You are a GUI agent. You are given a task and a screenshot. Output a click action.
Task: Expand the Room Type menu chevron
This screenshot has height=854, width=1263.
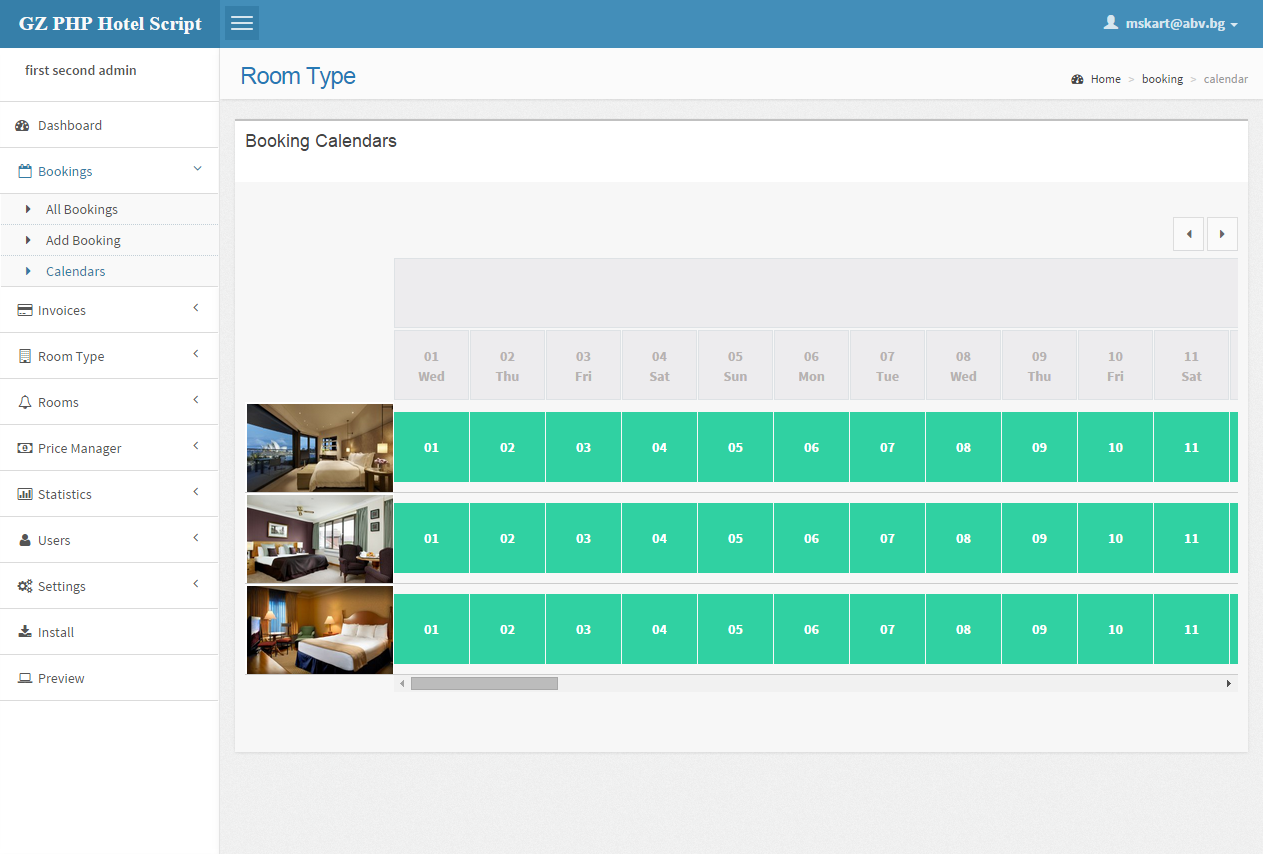[x=196, y=354]
